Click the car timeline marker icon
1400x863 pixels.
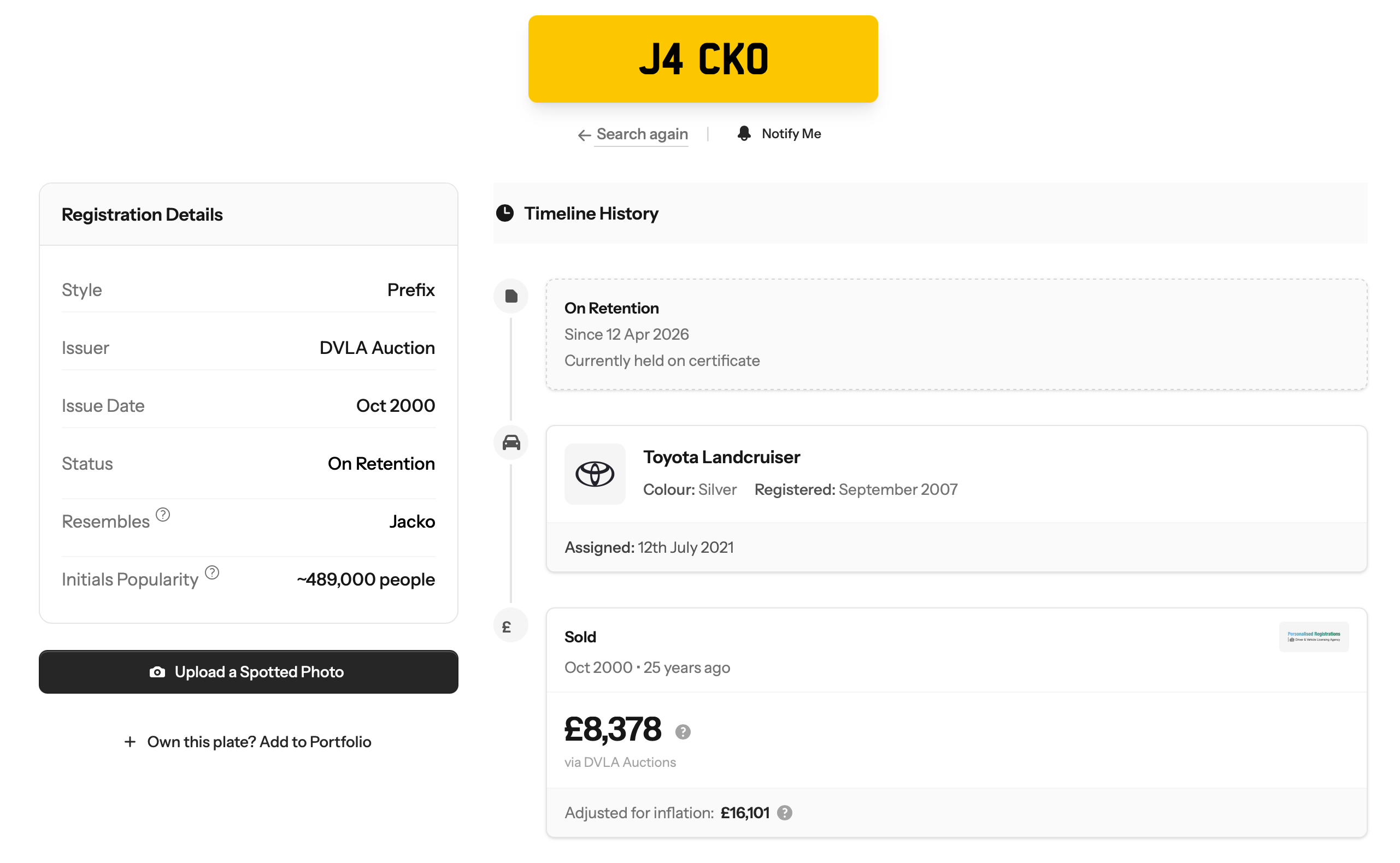pyautogui.click(x=510, y=442)
